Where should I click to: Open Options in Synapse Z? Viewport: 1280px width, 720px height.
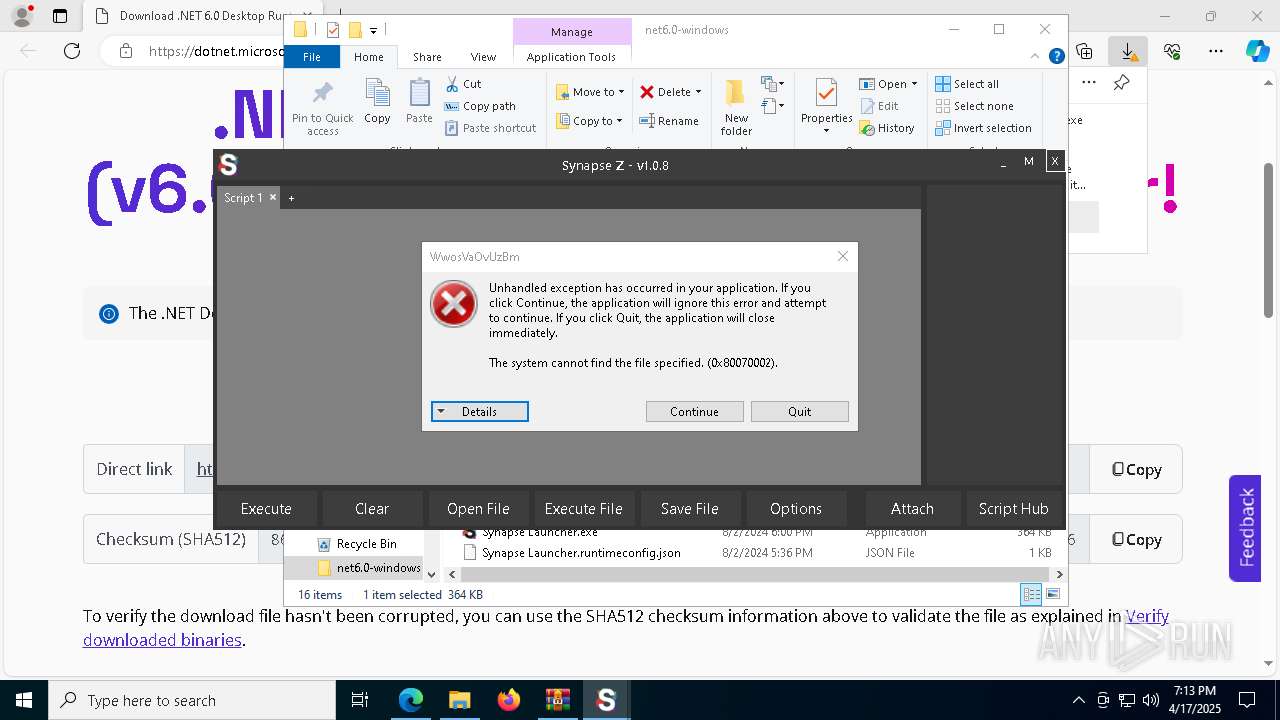pos(796,508)
